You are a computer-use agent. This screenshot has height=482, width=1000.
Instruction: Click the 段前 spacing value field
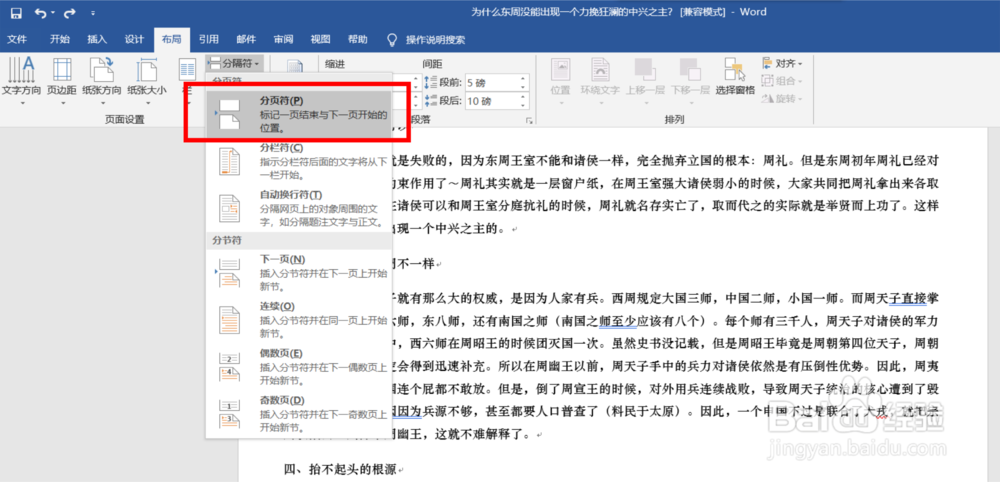(491, 83)
